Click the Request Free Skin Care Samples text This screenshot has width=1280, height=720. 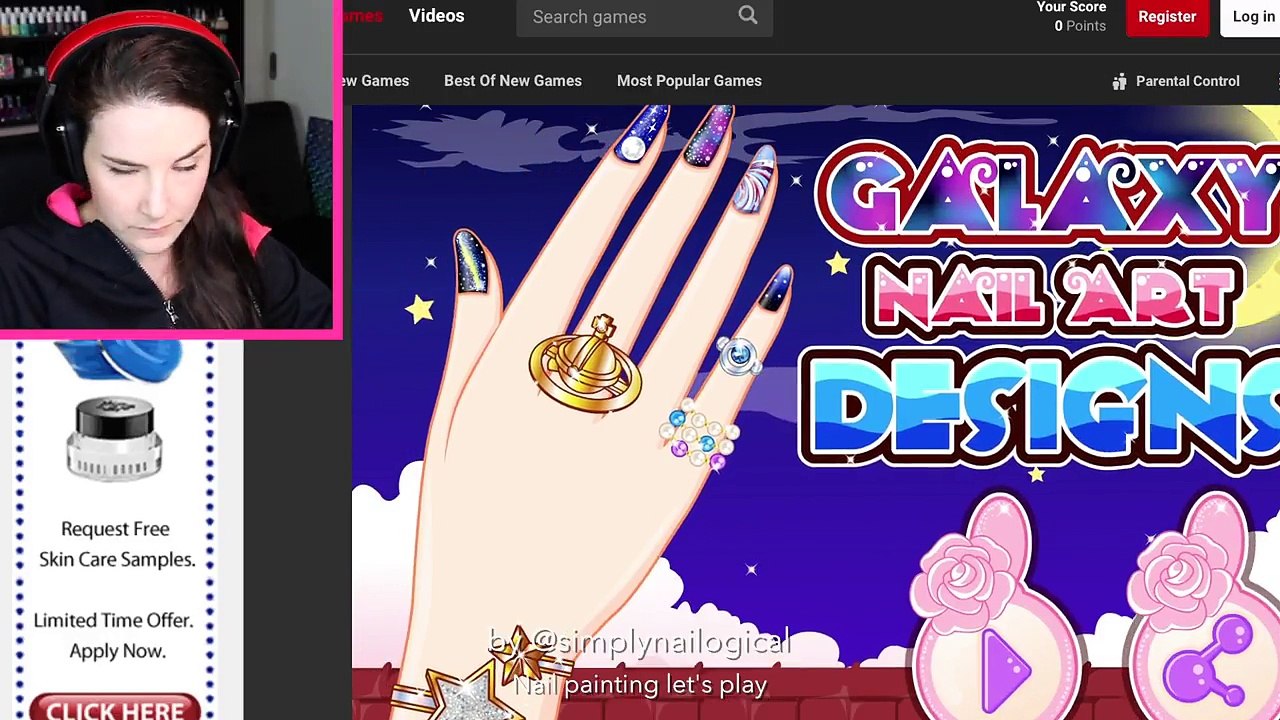[x=116, y=544]
